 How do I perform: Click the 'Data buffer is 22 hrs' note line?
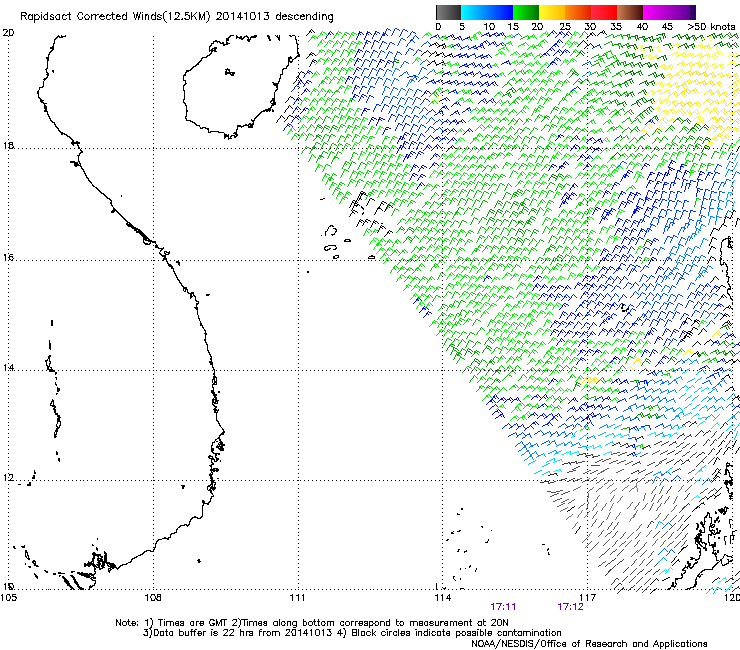point(352,633)
